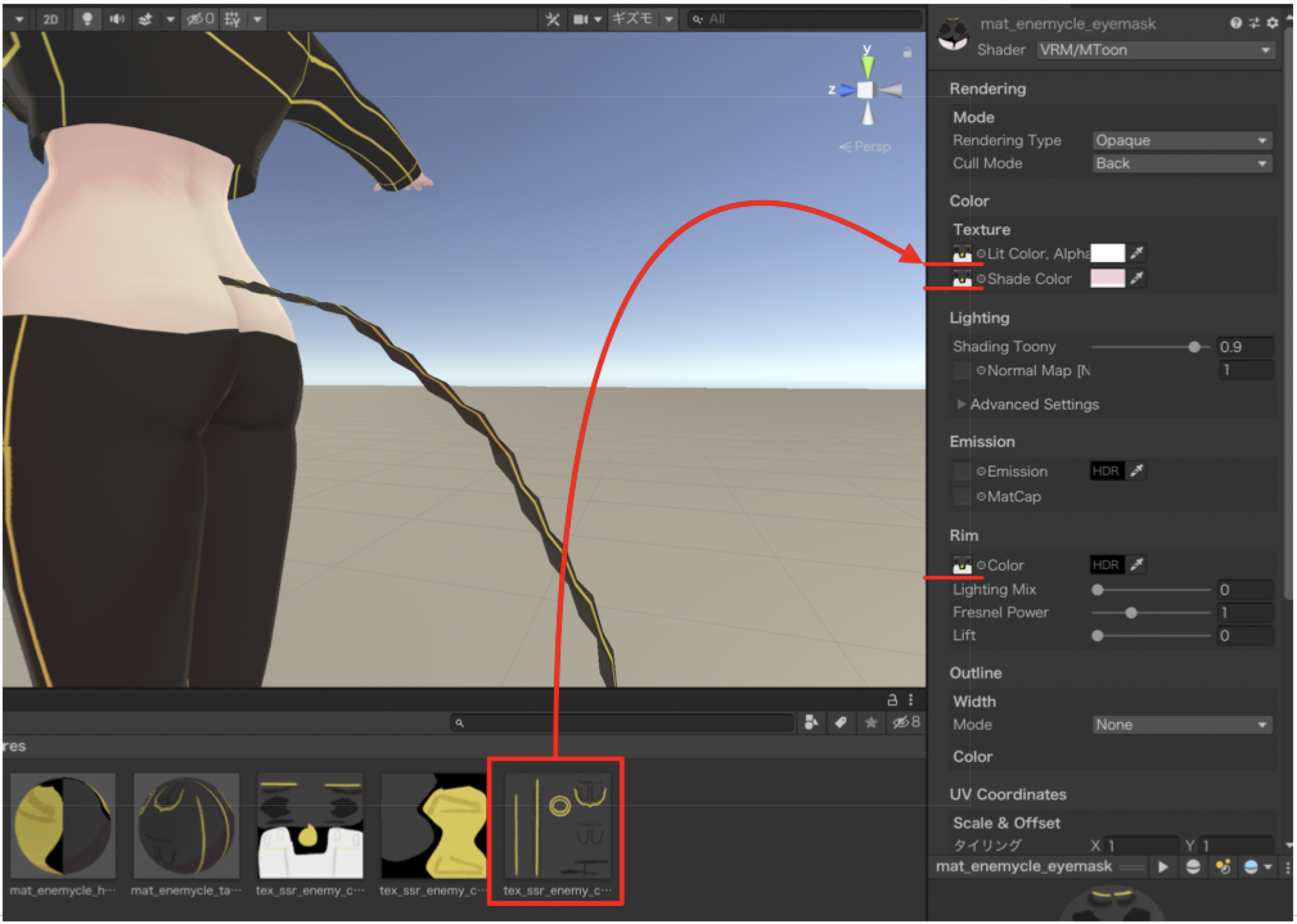This screenshot has height=924, width=1297.
Task: Open component editor tools wrench icon
Action: (x=552, y=19)
